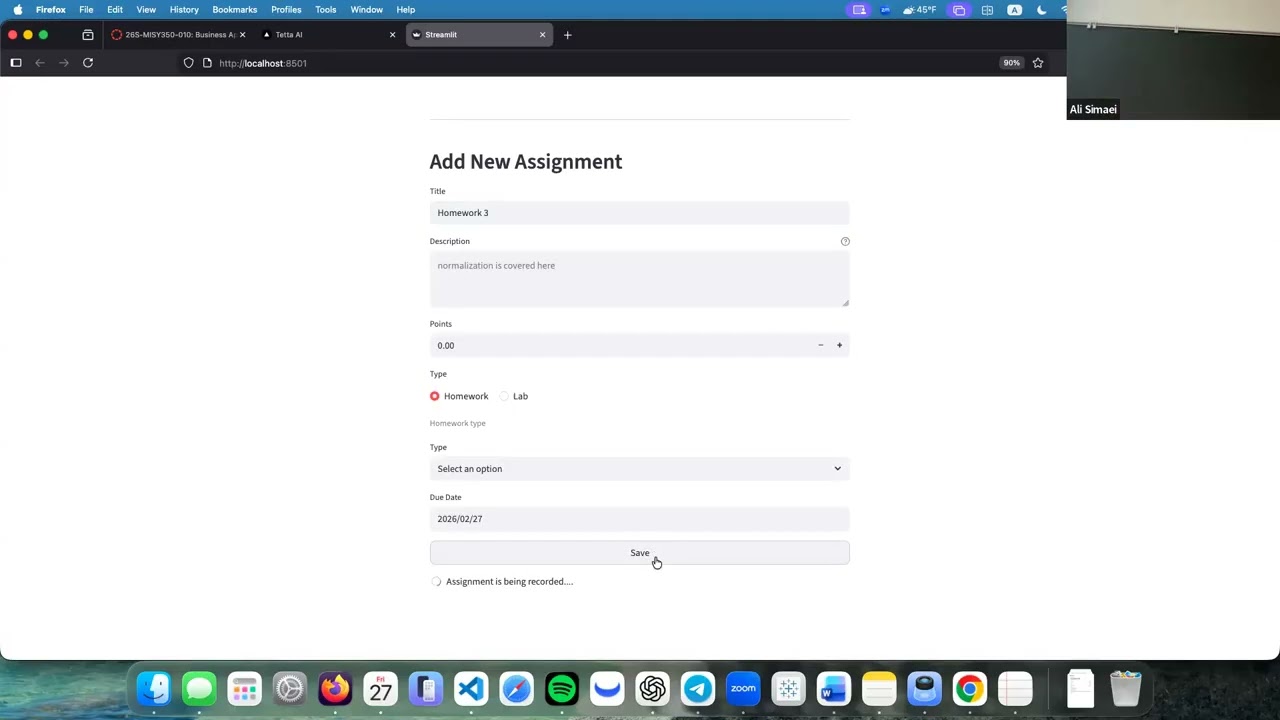The height and width of the screenshot is (720, 1280).
Task: Open the Due Date picker field
Action: pyautogui.click(x=640, y=519)
